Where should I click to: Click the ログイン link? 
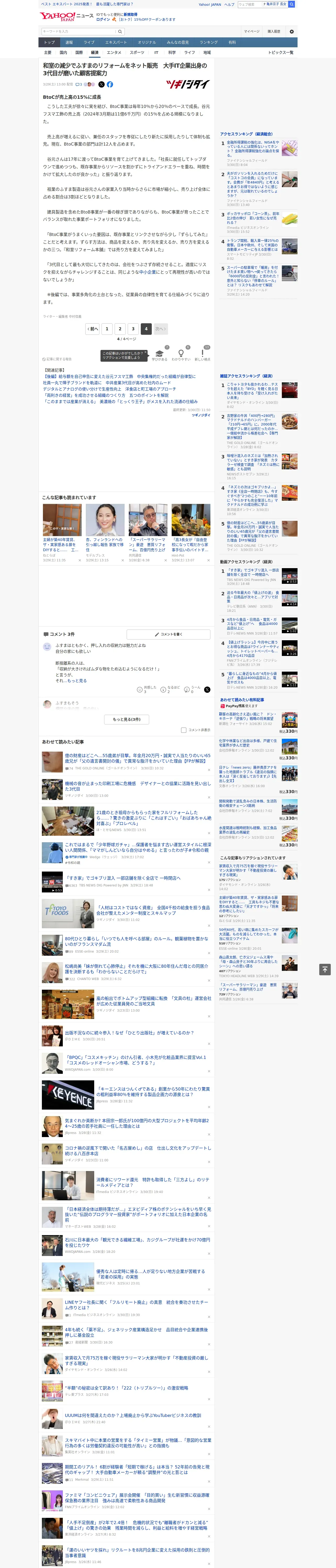103,20
